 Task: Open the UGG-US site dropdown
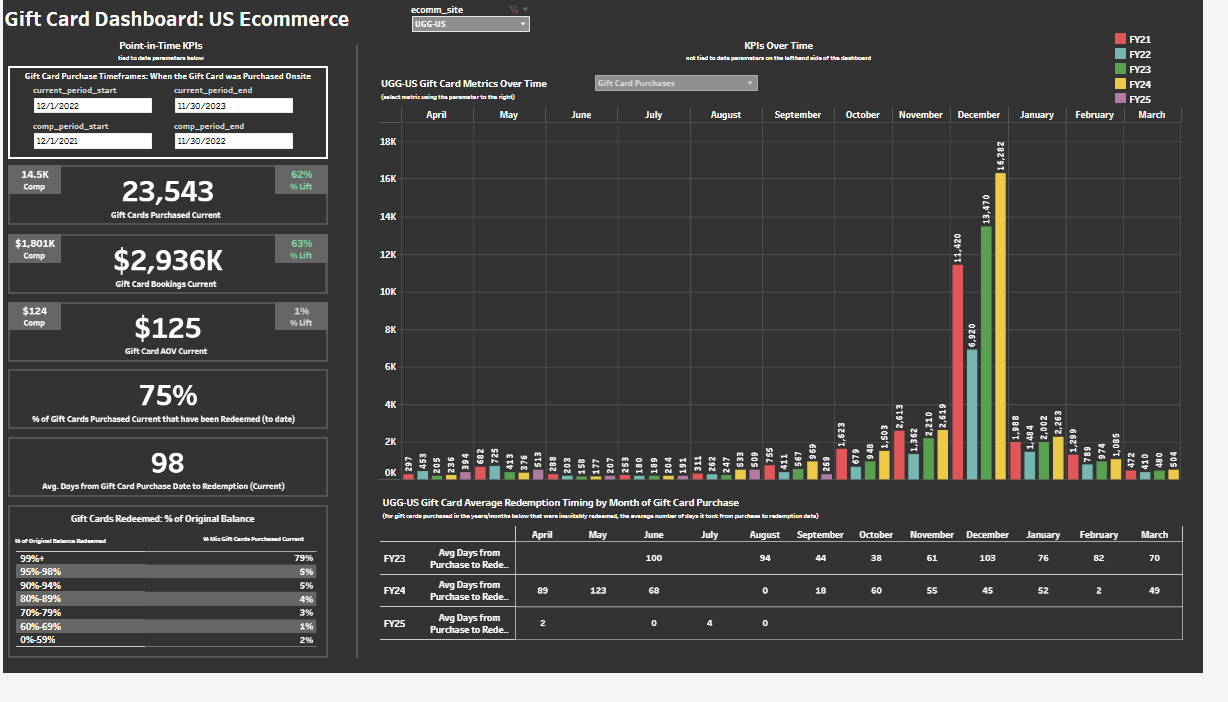pyautogui.click(x=470, y=24)
